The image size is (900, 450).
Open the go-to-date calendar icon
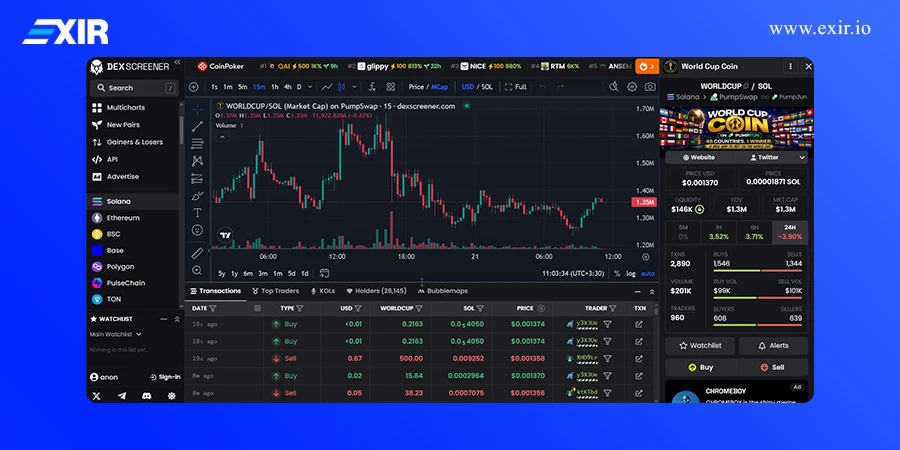[324, 273]
